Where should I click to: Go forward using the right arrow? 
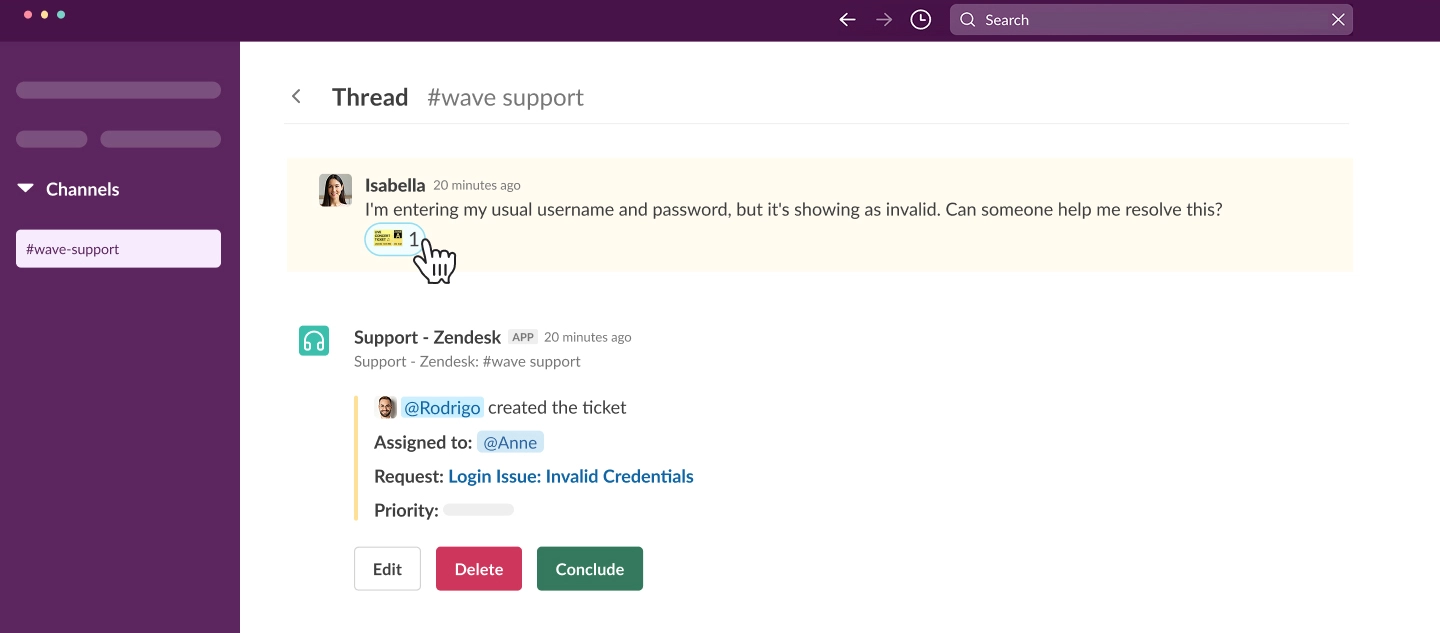tap(884, 20)
